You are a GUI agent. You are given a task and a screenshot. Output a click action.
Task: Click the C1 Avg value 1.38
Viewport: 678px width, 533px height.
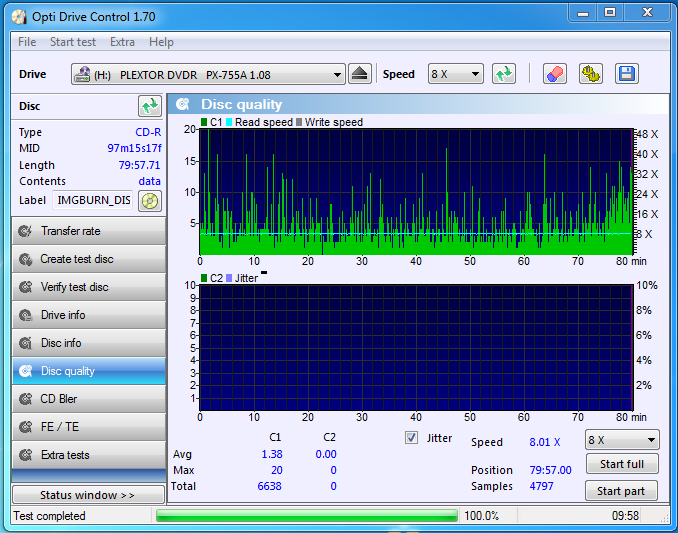click(x=272, y=454)
